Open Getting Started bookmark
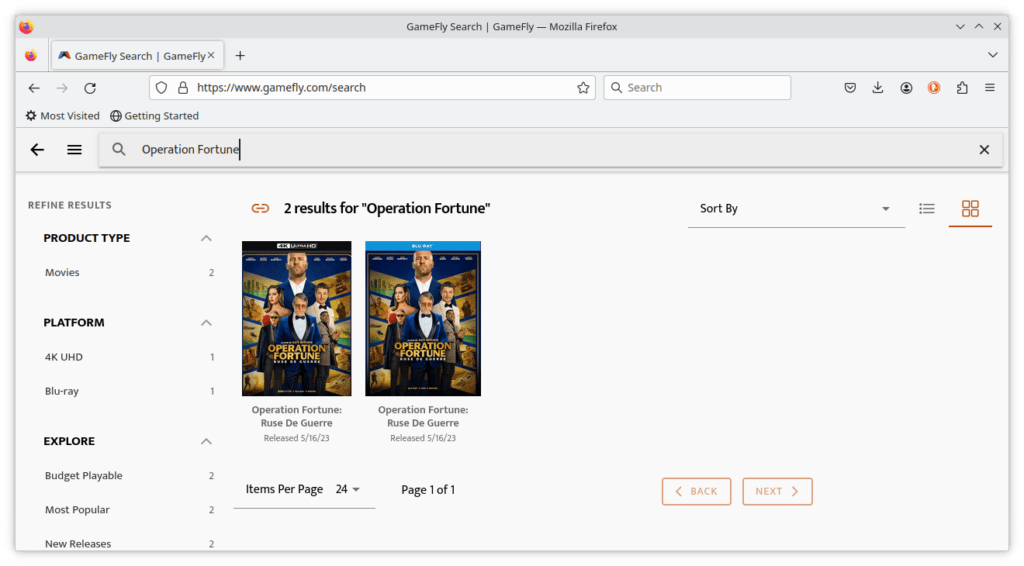 [x=154, y=116]
